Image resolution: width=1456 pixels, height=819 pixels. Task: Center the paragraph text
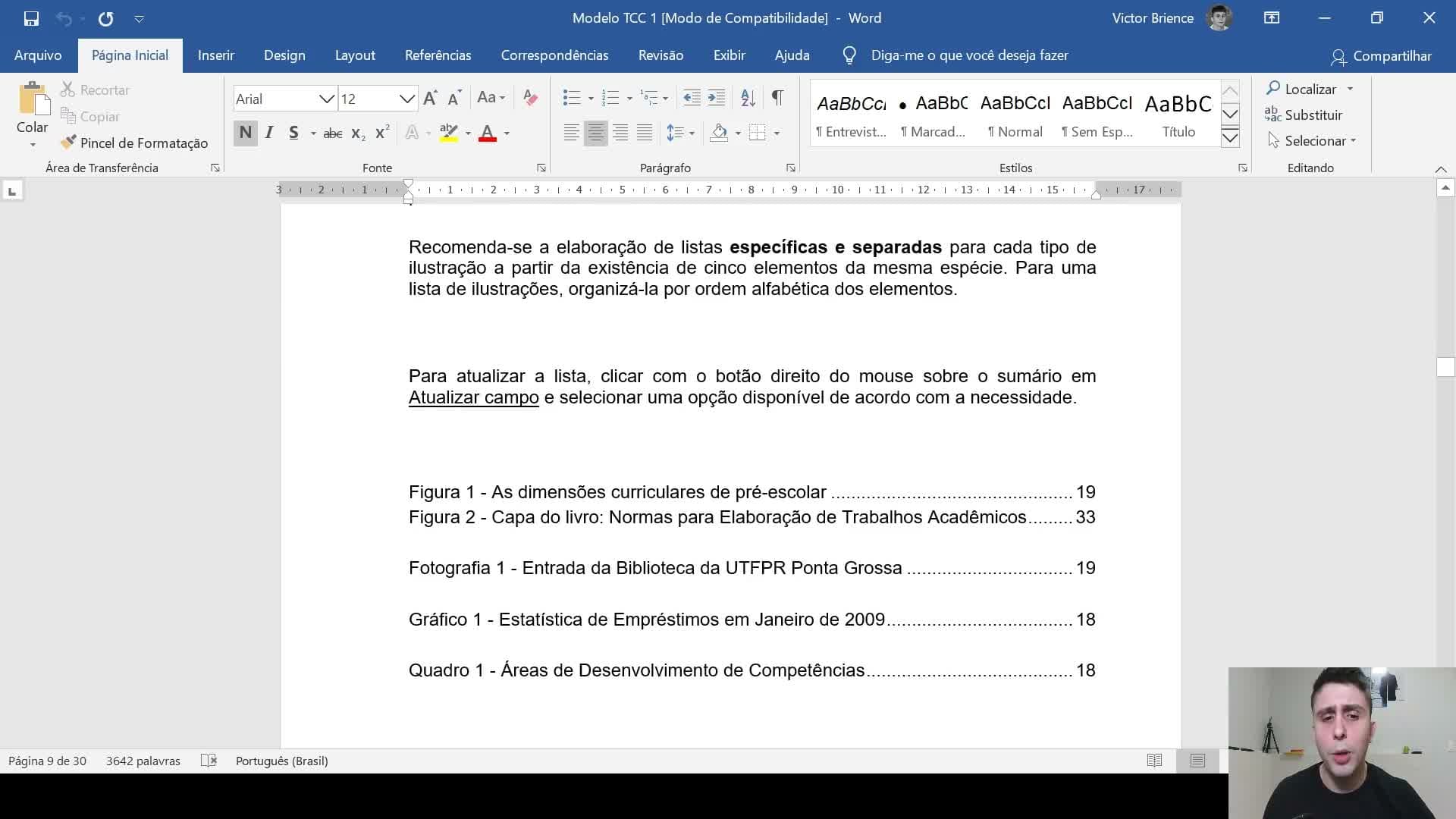tap(596, 133)
